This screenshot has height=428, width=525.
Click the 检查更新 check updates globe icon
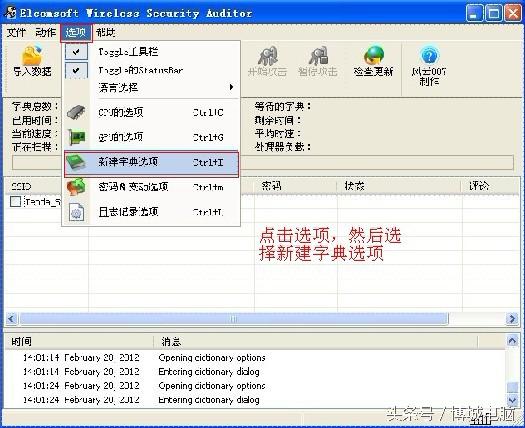click(x=374, y=55)
